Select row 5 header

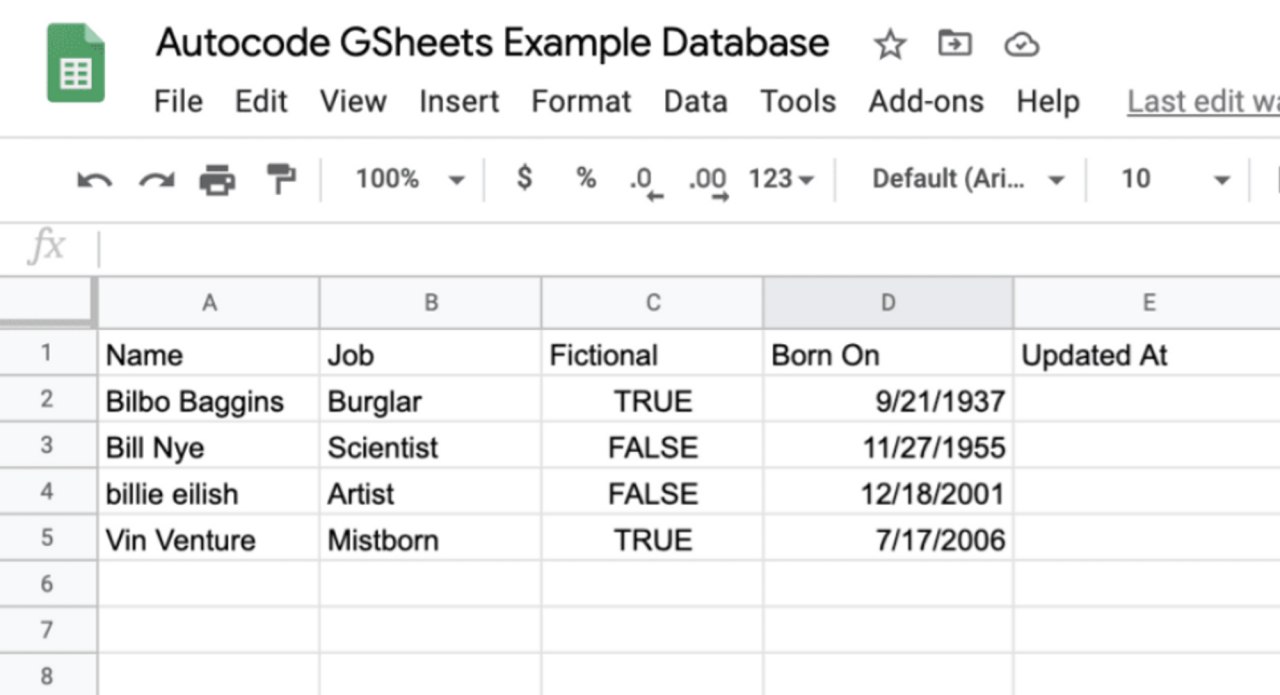point(47,537)
